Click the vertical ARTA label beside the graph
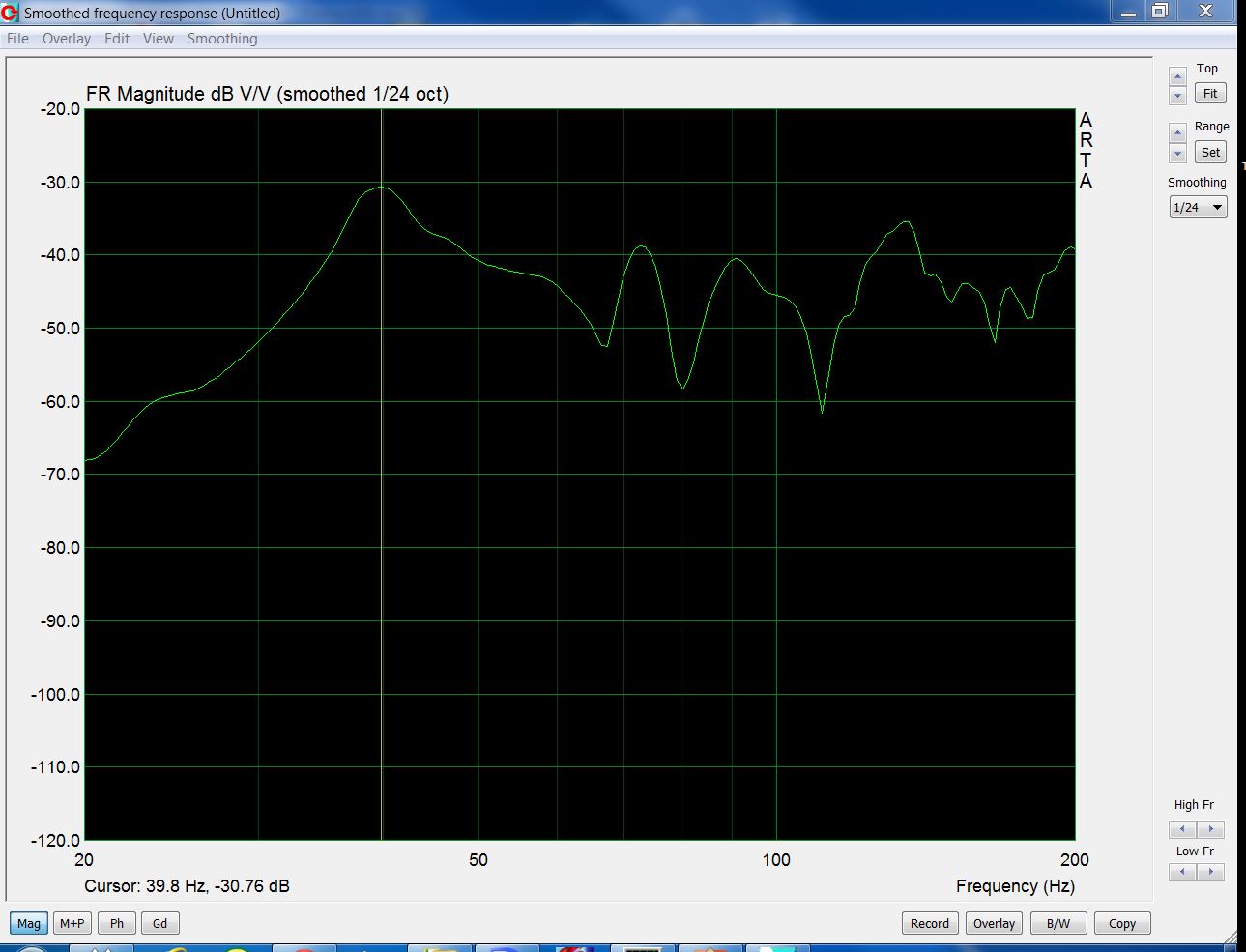The width and height of the screenshot is (1246, 952). 1086,150
